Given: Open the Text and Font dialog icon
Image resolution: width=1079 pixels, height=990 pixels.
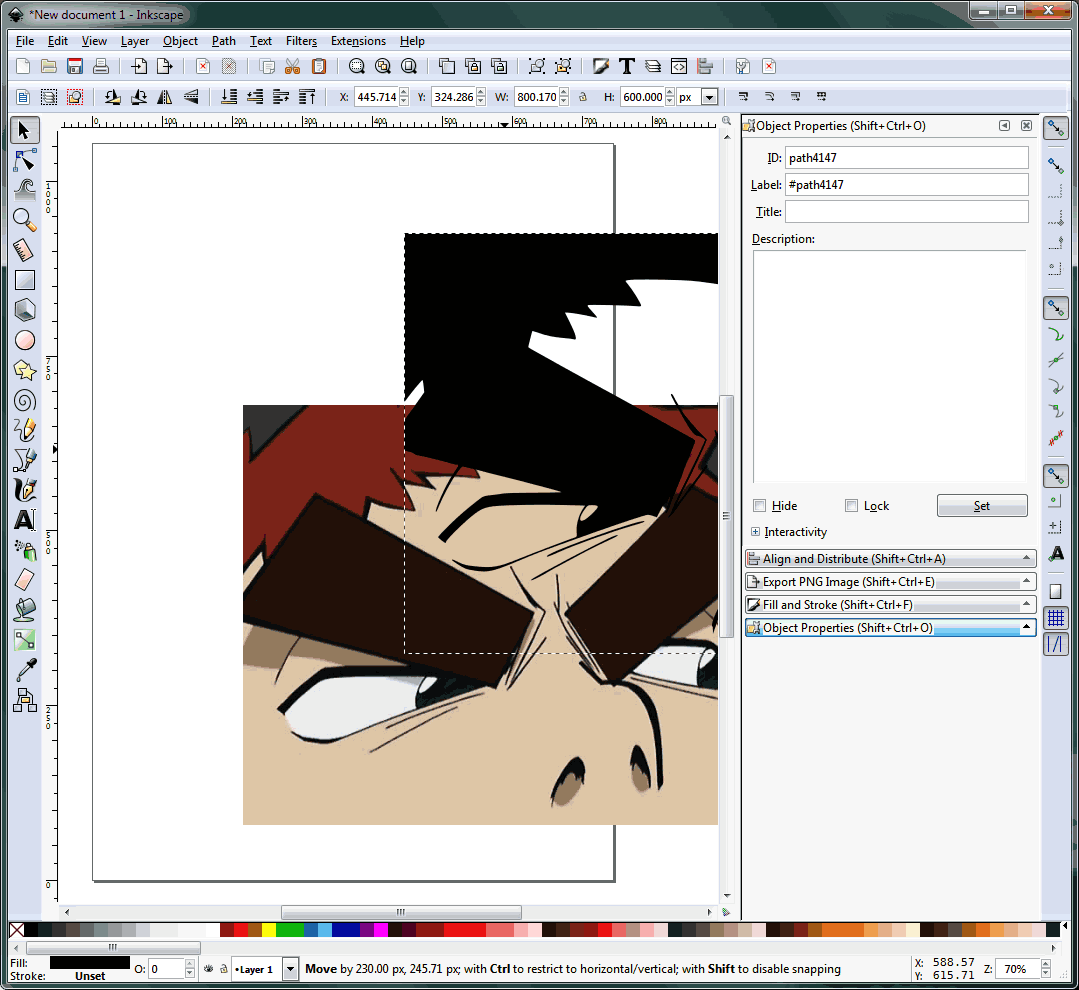Looking at the screenshot, I should (x=626, y=66).
